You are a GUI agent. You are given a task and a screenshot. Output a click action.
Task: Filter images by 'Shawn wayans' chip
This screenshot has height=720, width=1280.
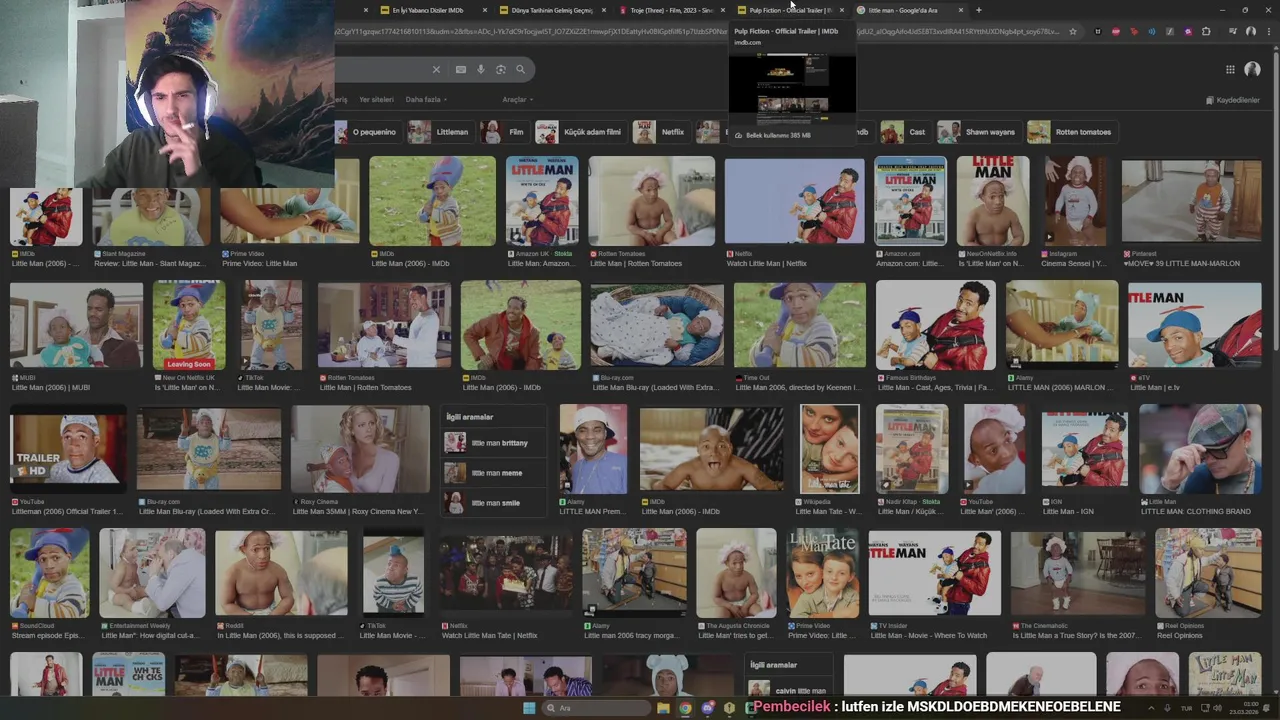click(x=978, y=132)
